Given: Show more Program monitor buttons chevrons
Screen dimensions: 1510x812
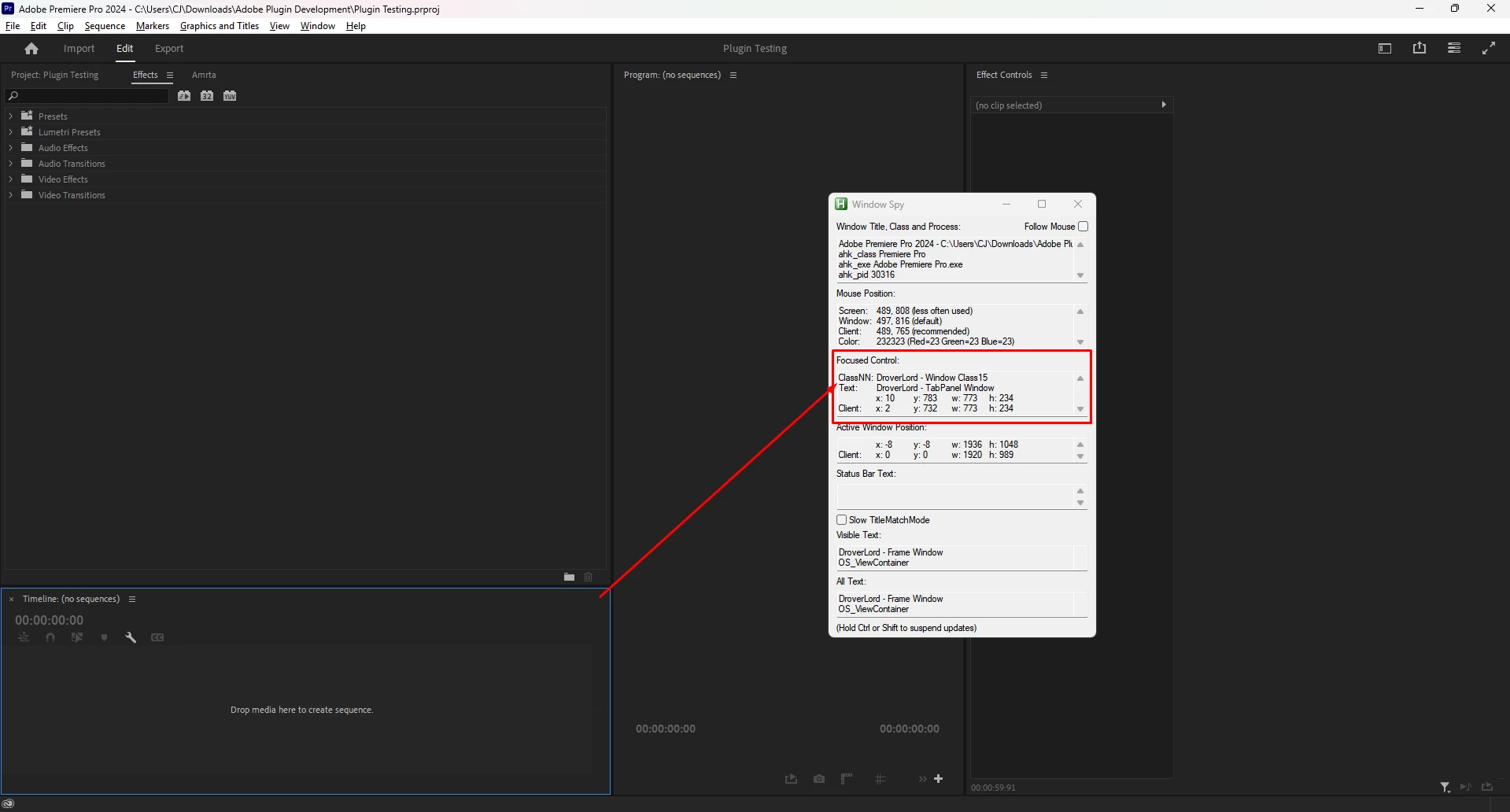Looking at the screenshot, I should (922, 779).
